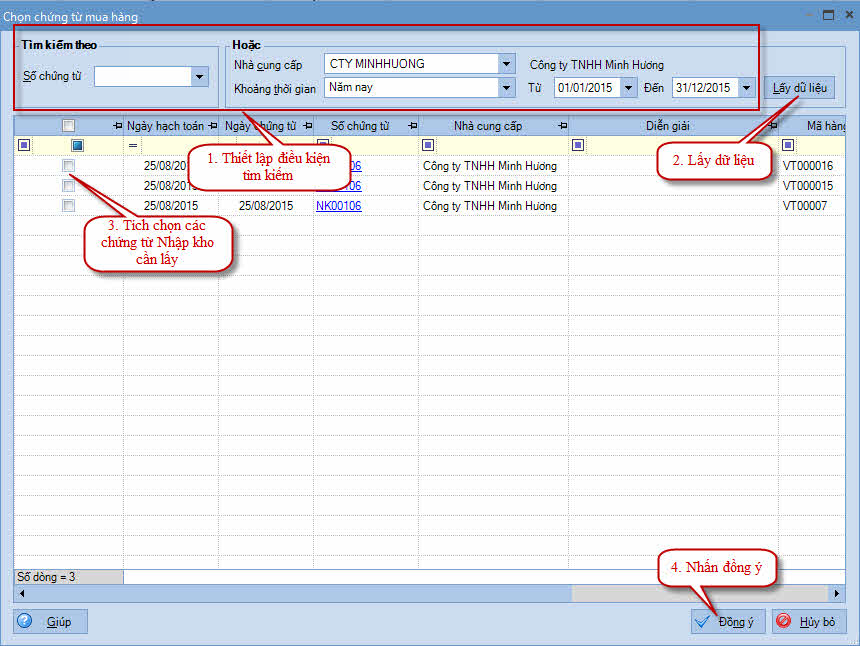Click the filter icon under Mã hàng column
The width and height of the screenshot is (860, 646).
pyautogui.click(x=788, y=145)
